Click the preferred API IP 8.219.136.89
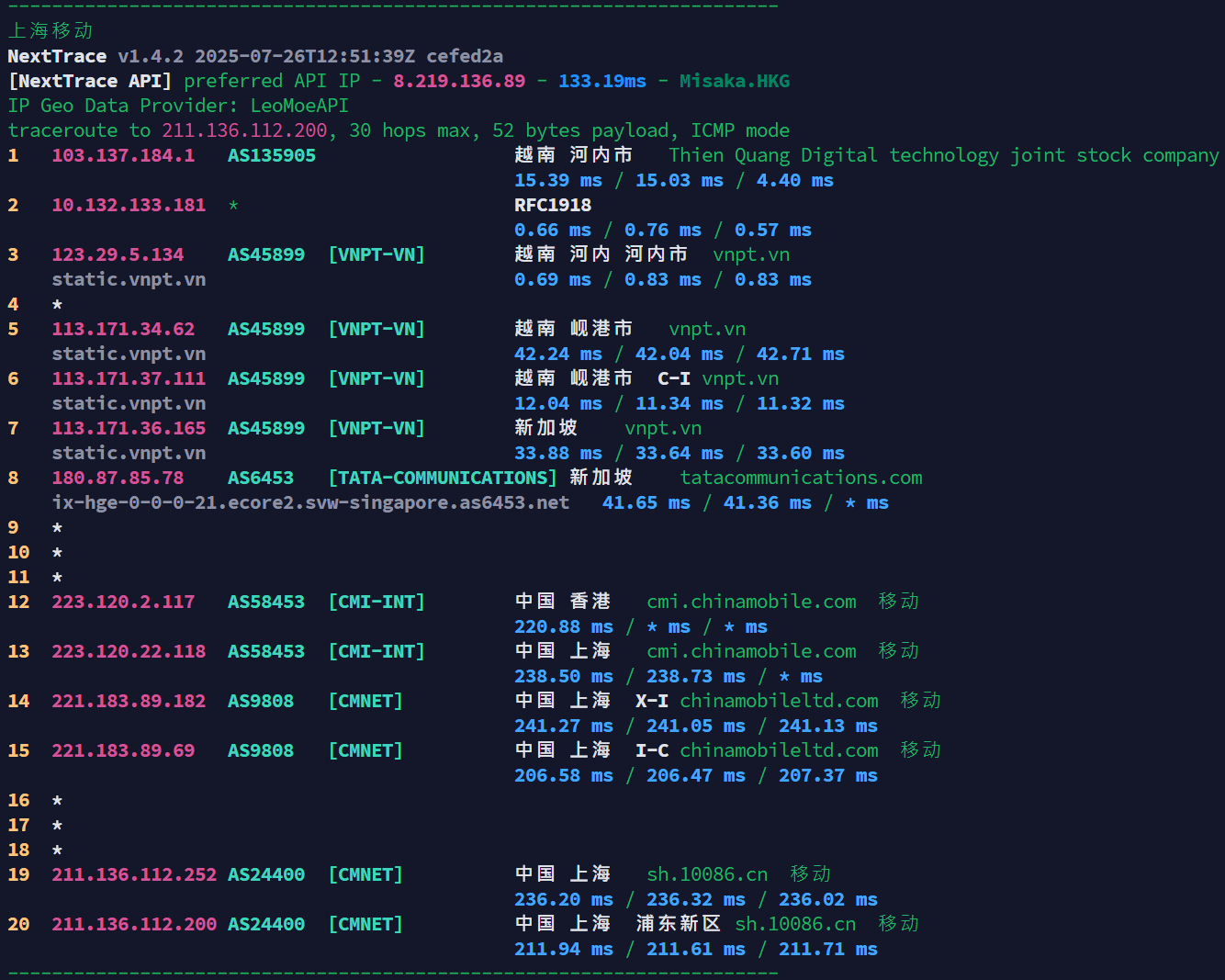Viewport: 1225px width, 980px height. 459,81
